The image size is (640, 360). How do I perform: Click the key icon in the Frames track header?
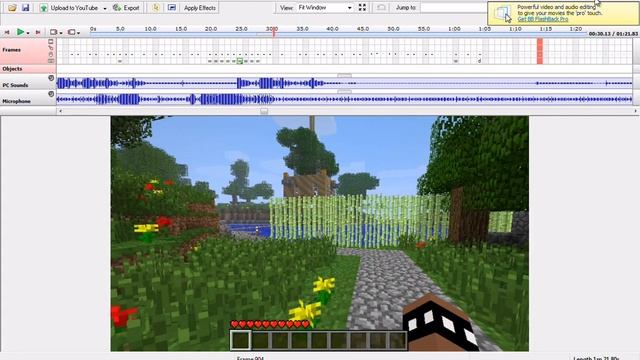pyautogui.click(x=51, y=48)
